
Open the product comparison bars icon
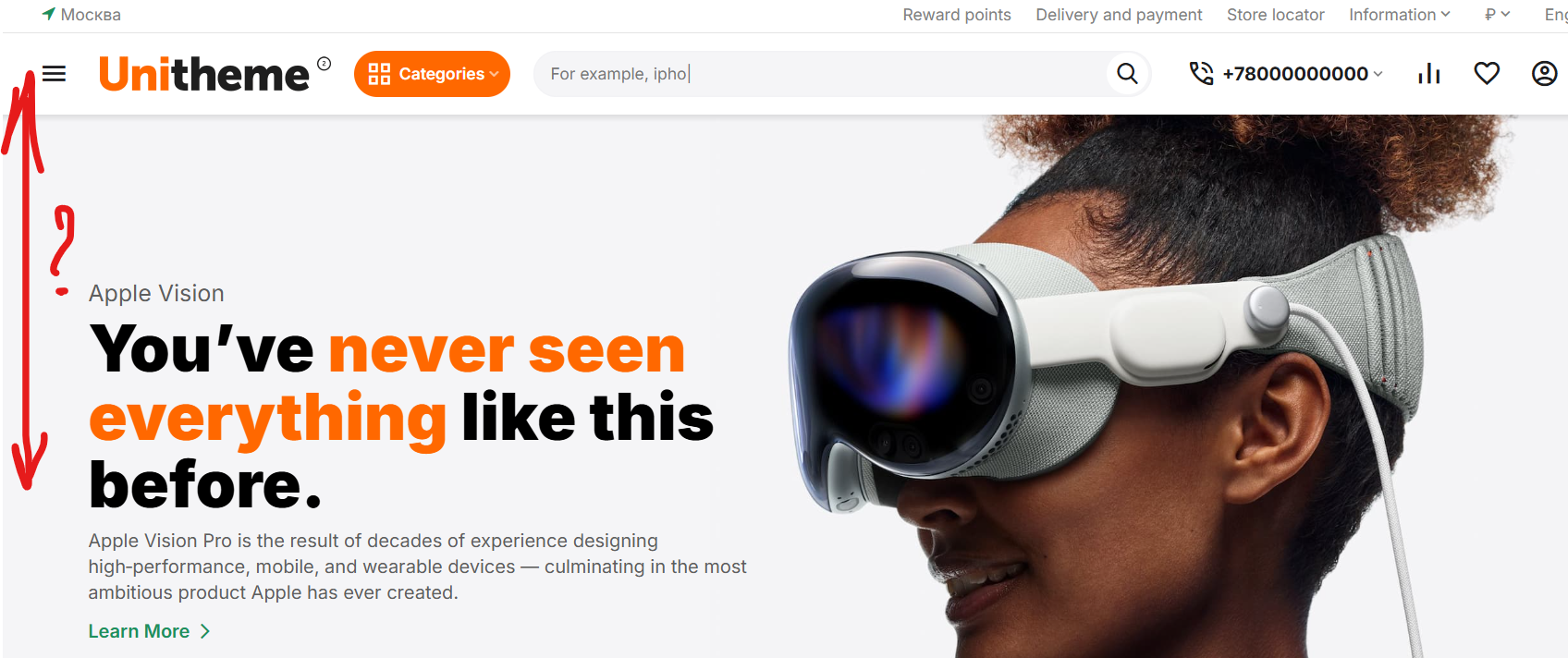tap(1429, 74)
